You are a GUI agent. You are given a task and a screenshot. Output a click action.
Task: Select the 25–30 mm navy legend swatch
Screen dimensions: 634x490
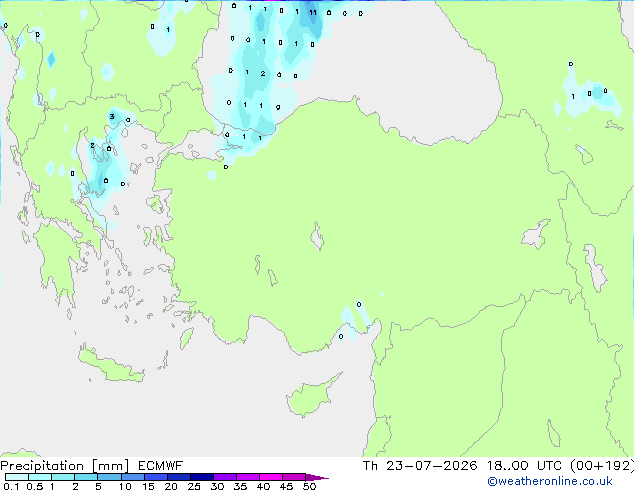[x=201, y=477]
